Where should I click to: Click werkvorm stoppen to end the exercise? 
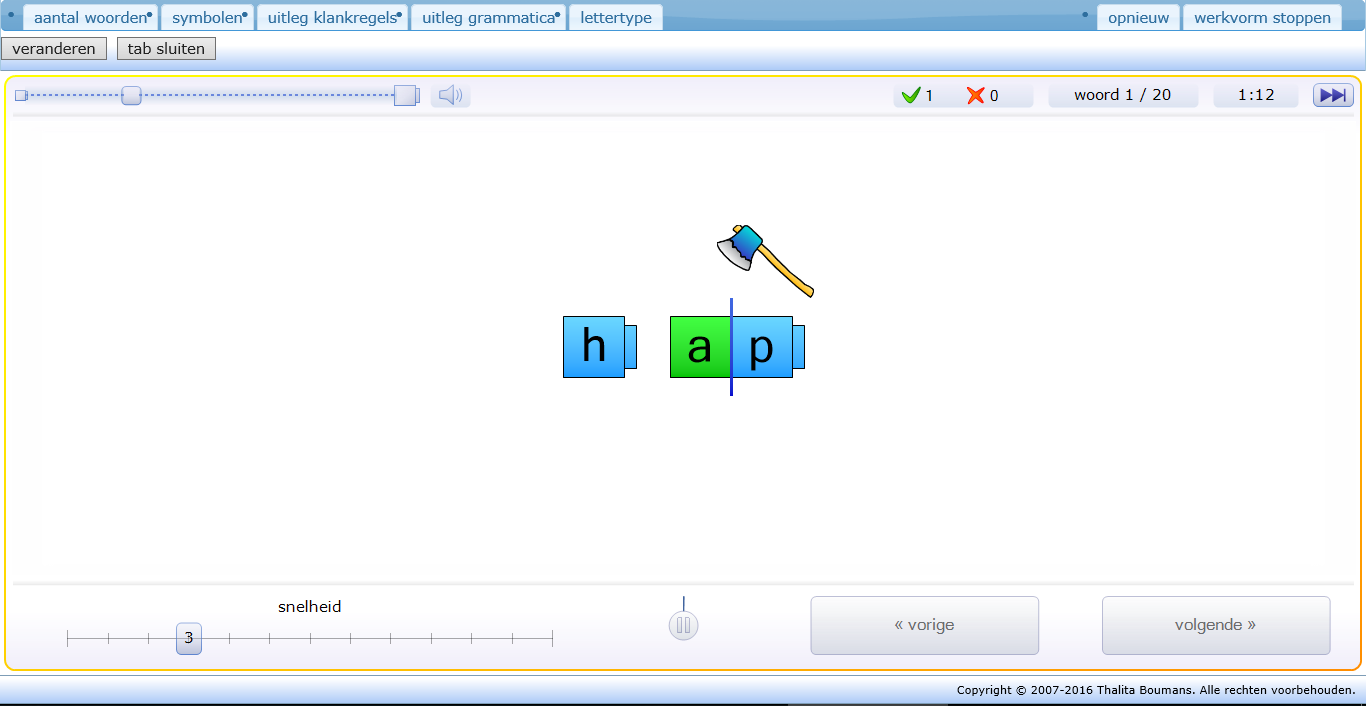(x=1262, y=18)
